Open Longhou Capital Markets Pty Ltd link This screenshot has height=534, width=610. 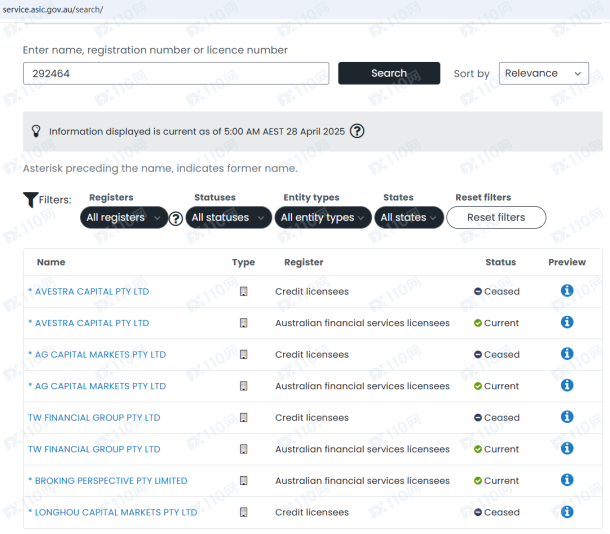point(113,512)
